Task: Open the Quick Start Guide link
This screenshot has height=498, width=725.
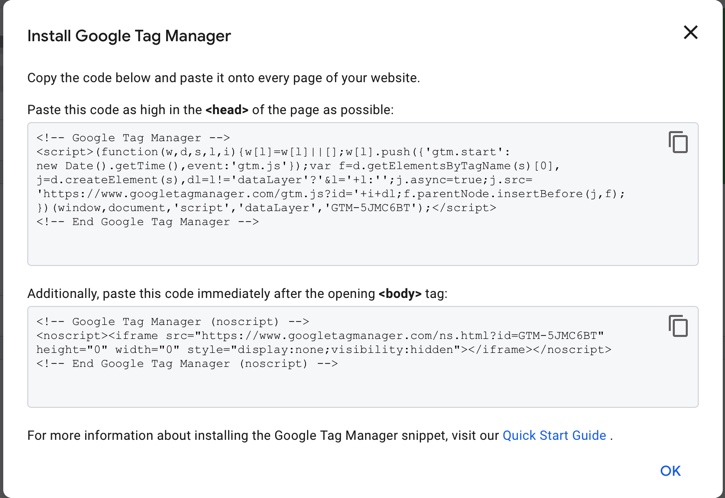Action: [554, 435]
